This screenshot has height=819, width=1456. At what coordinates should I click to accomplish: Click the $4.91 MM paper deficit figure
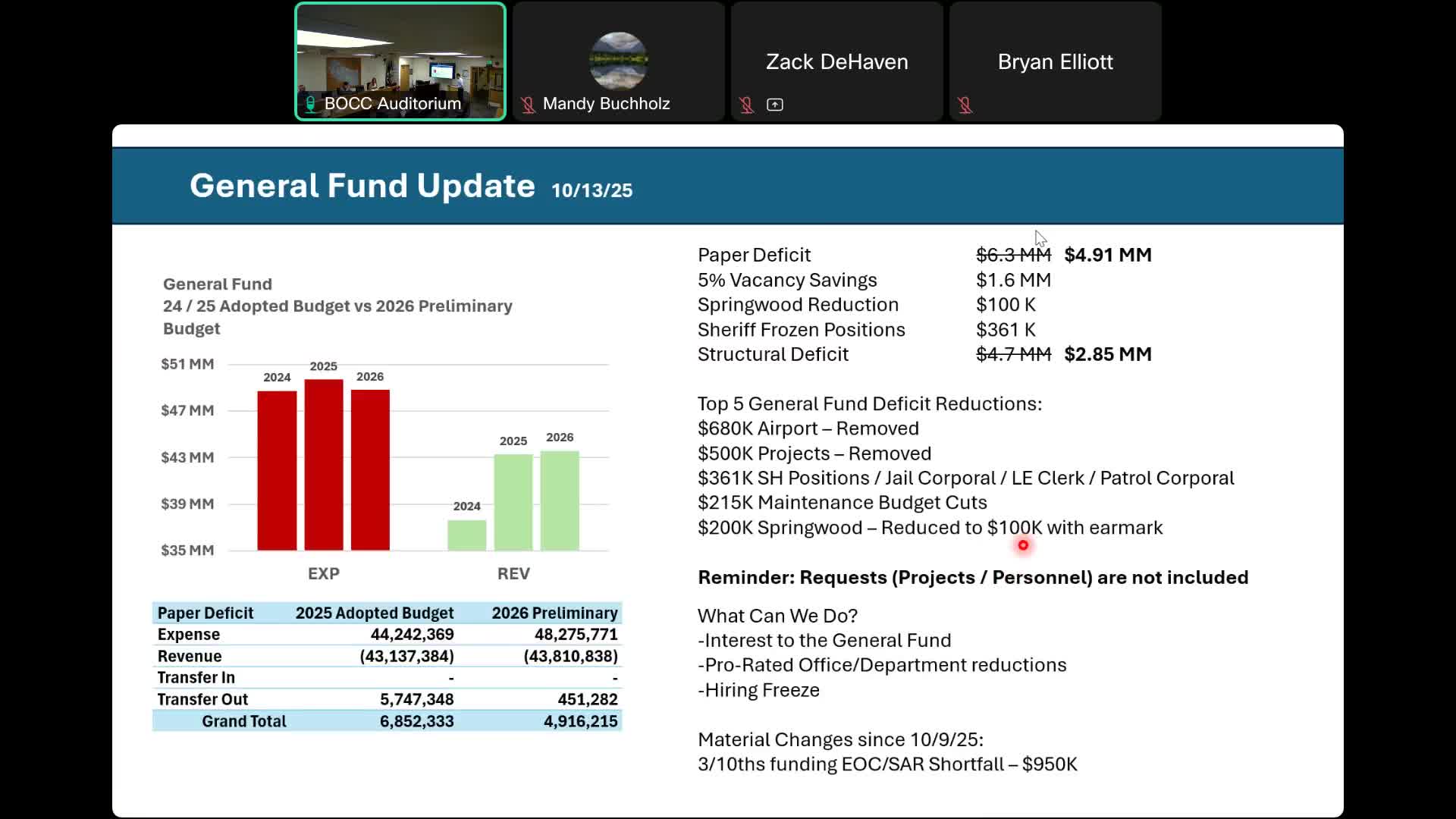[1107, 255]
